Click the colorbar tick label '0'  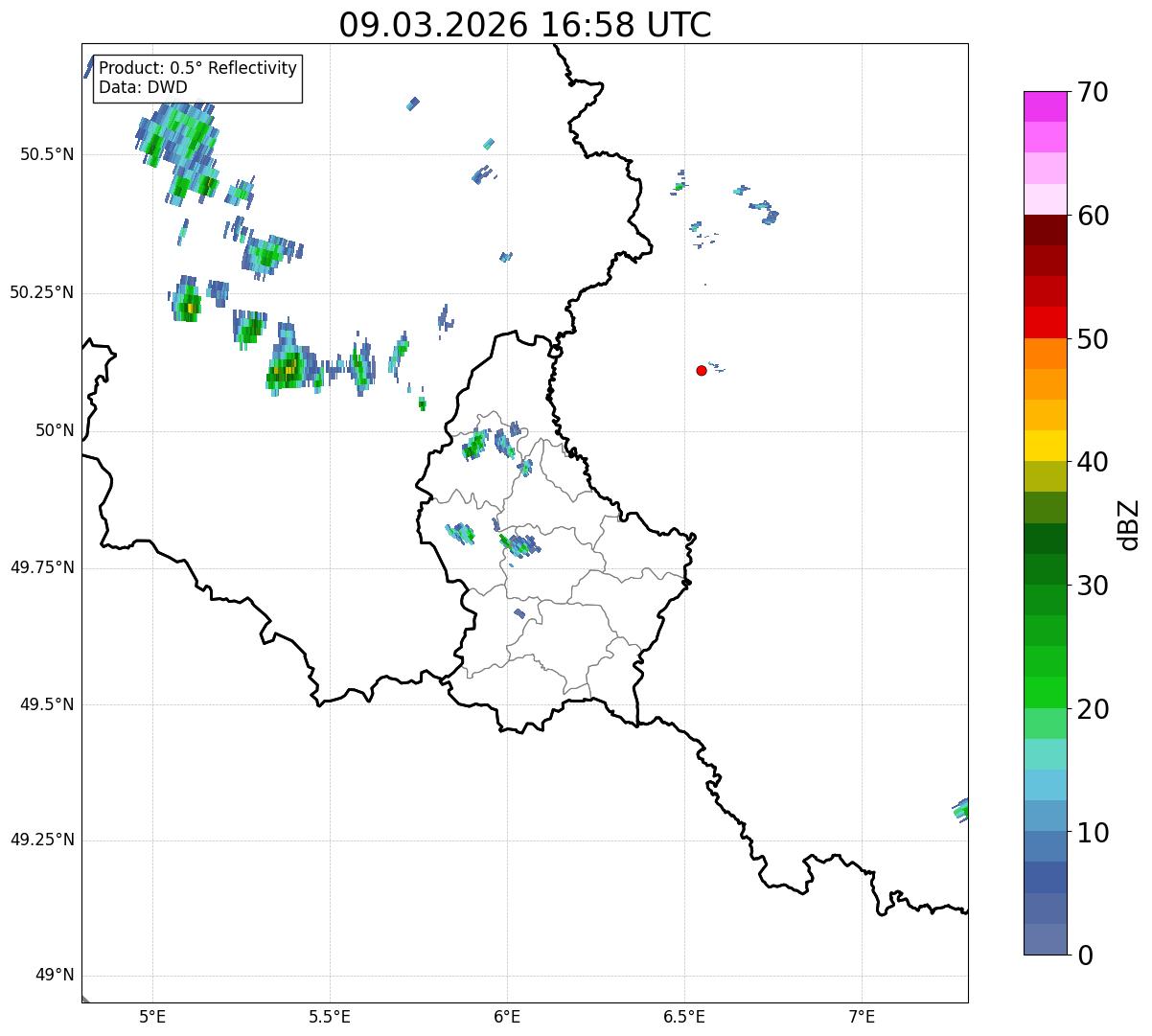(x=1085, y=955)
